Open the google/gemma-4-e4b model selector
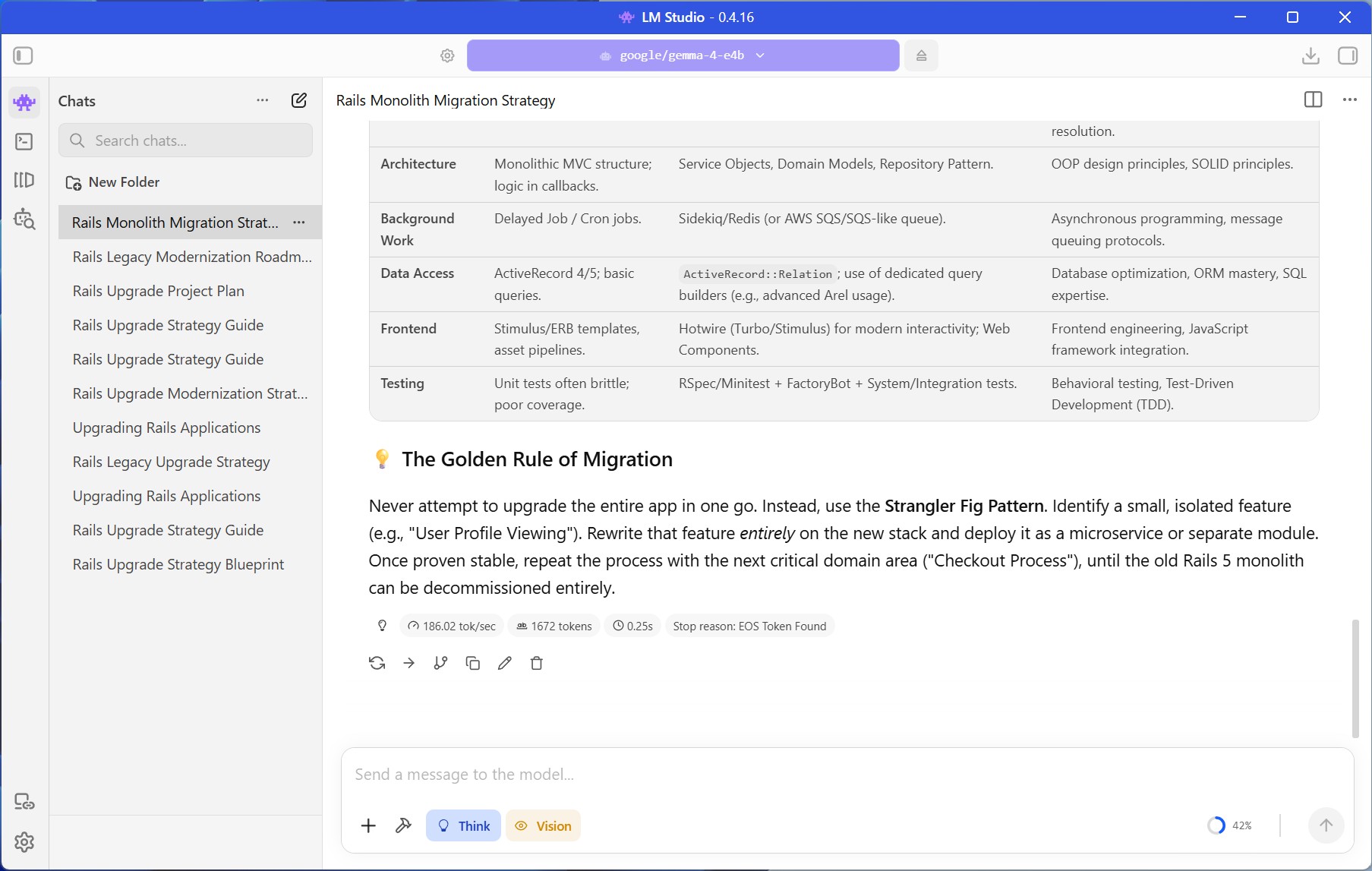Screen dimensions: 1372x871 click(683, 55)
